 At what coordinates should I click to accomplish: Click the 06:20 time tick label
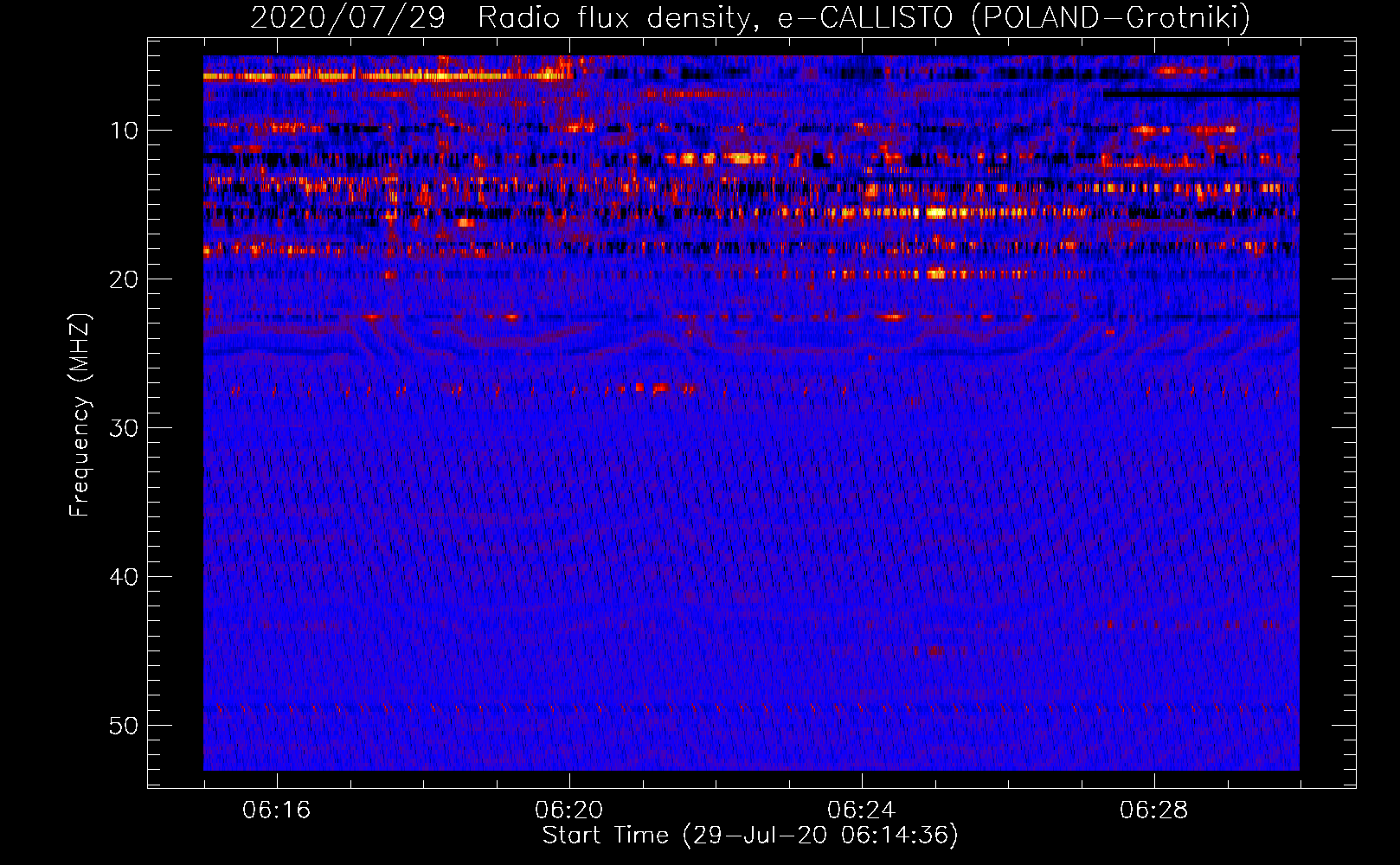[x=569, y=811]
